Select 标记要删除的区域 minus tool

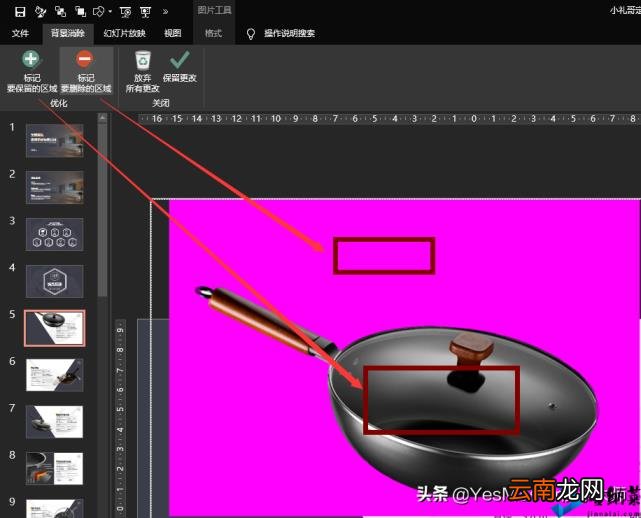click(86, 71)
